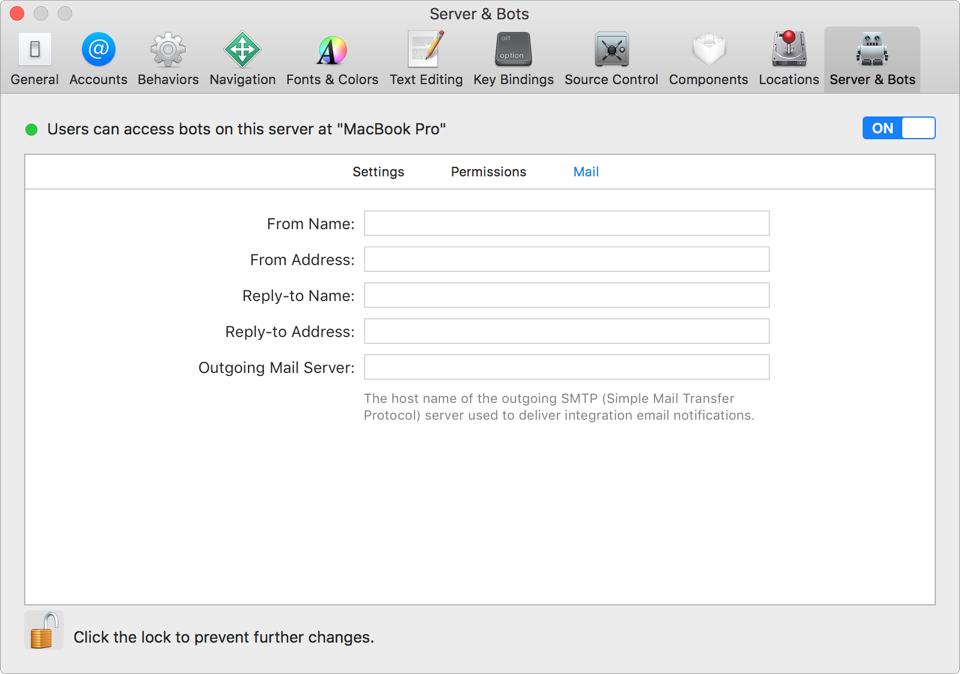Open the Text Editing preferences

point(426,57)
